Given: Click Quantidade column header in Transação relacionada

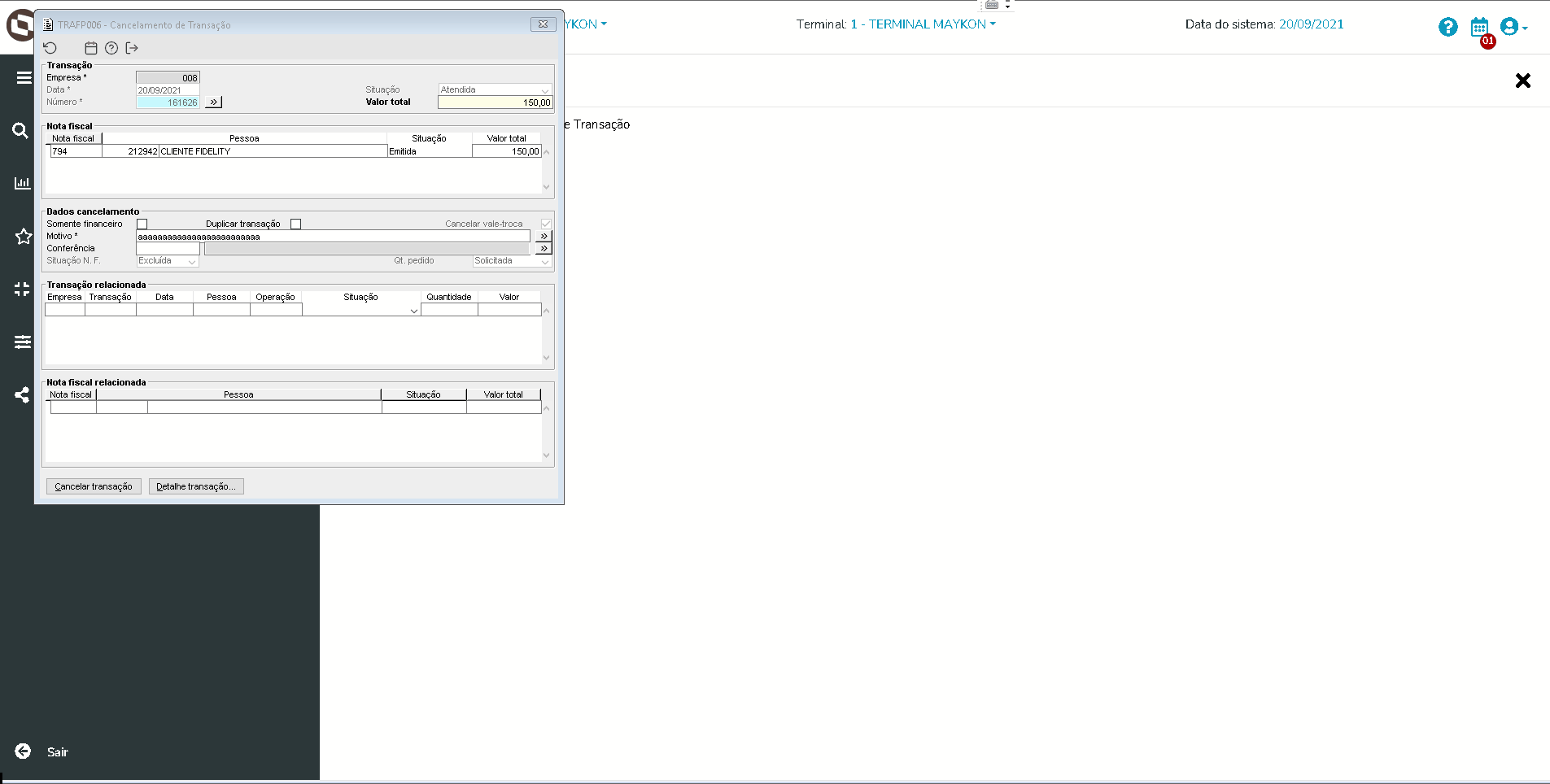Looking at the screenshot, I should pos(449,297).
